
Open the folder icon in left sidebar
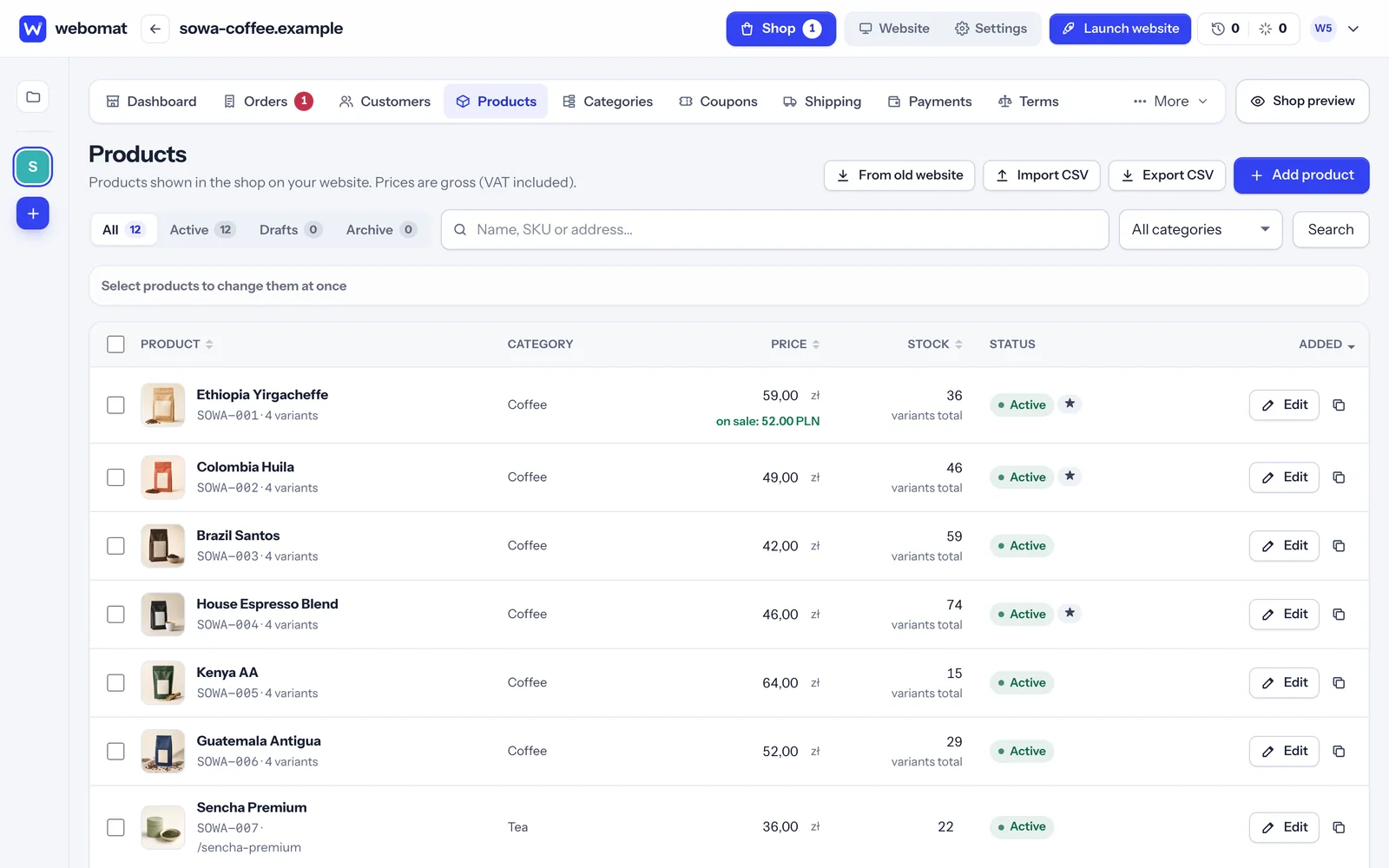pyautogui.click(x=33, y=96)
